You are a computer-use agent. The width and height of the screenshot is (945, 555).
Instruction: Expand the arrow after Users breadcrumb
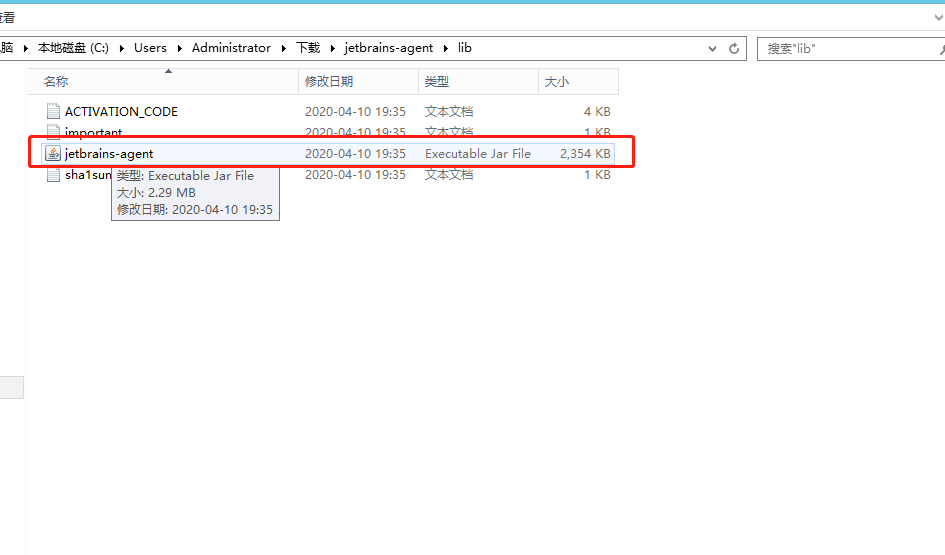click(180, 48)
